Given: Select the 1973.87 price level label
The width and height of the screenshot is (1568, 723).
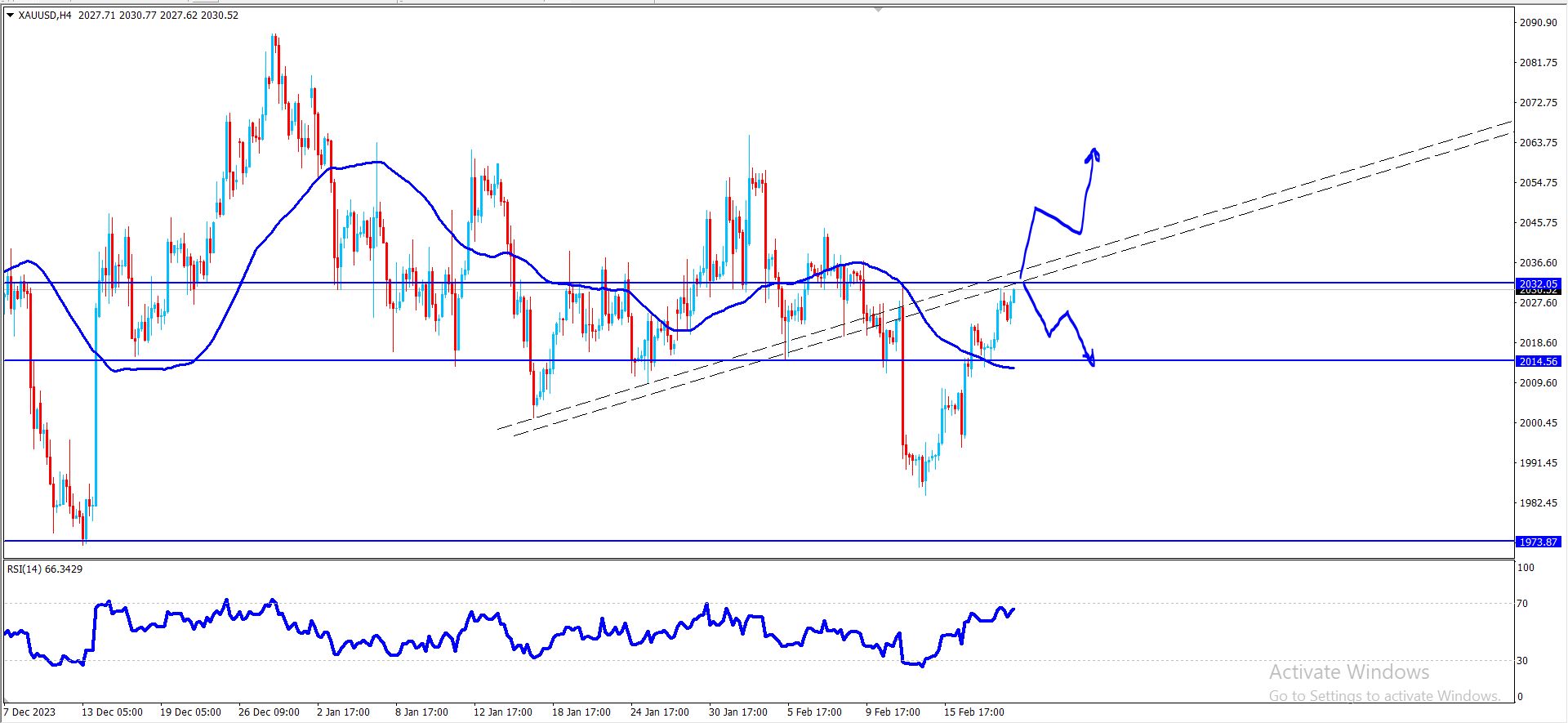Looking at the screenshot, I should pyautogui.click(x=1539, y=542).
